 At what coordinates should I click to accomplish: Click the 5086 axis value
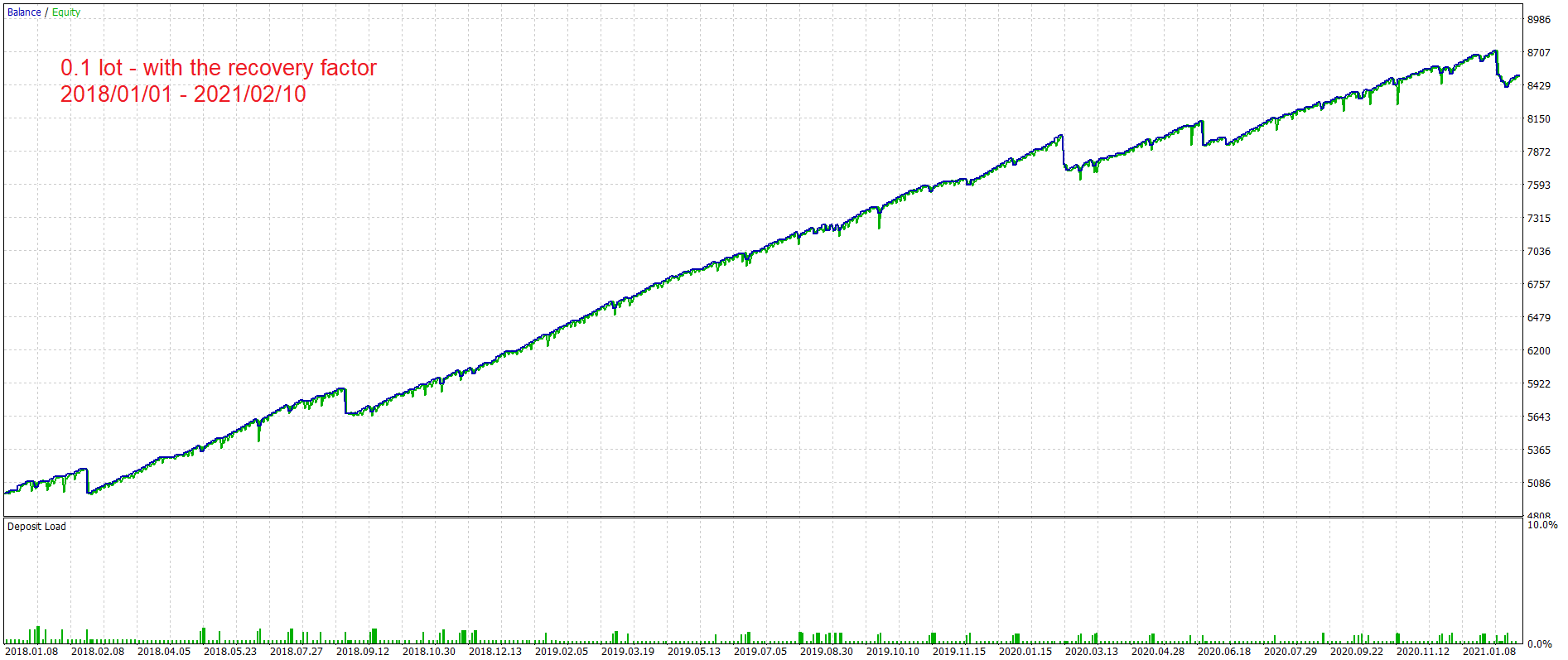pos(1539,484)
